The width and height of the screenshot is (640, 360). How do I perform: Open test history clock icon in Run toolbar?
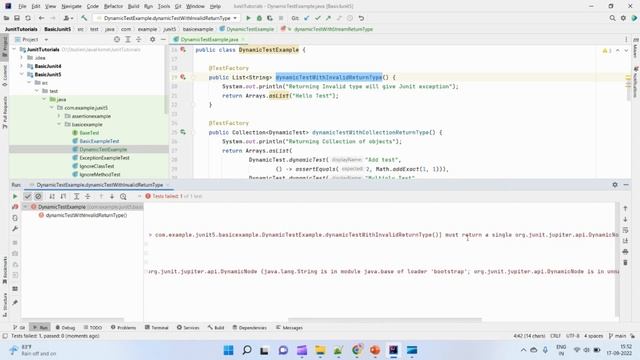pyautogui.click(x=123, y=196)
